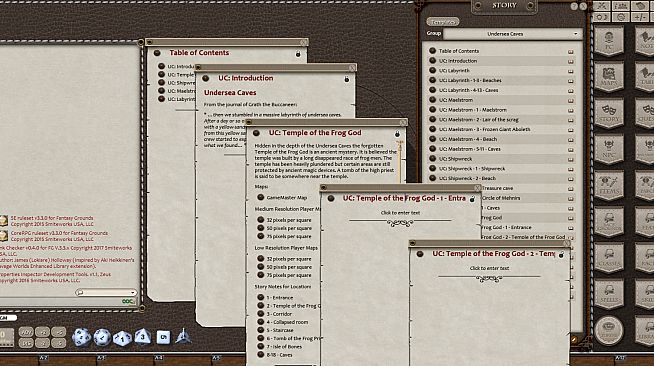Click the modifier stack number box
This screenshot has height=366, width=654.
coord(7,337)
